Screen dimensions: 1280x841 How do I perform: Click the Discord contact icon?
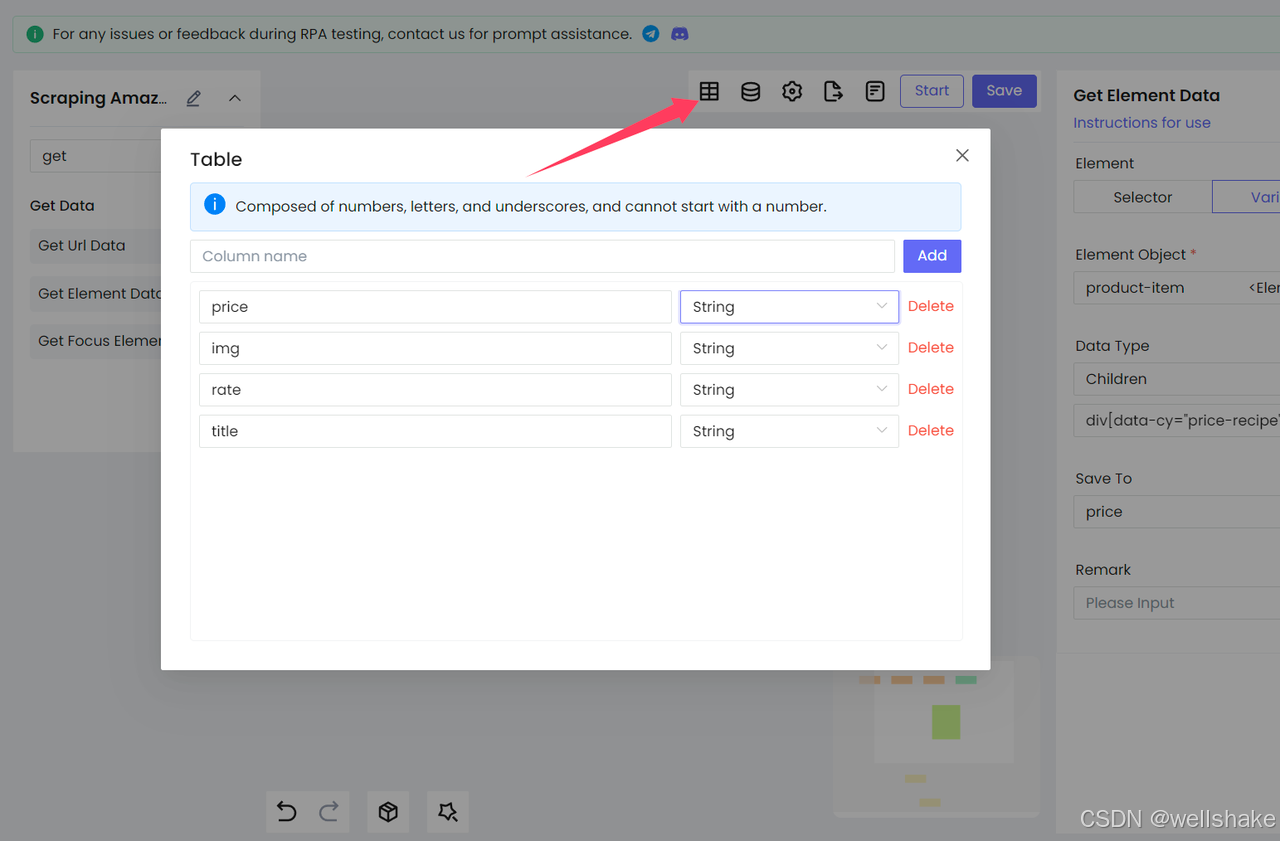(680, 34)
